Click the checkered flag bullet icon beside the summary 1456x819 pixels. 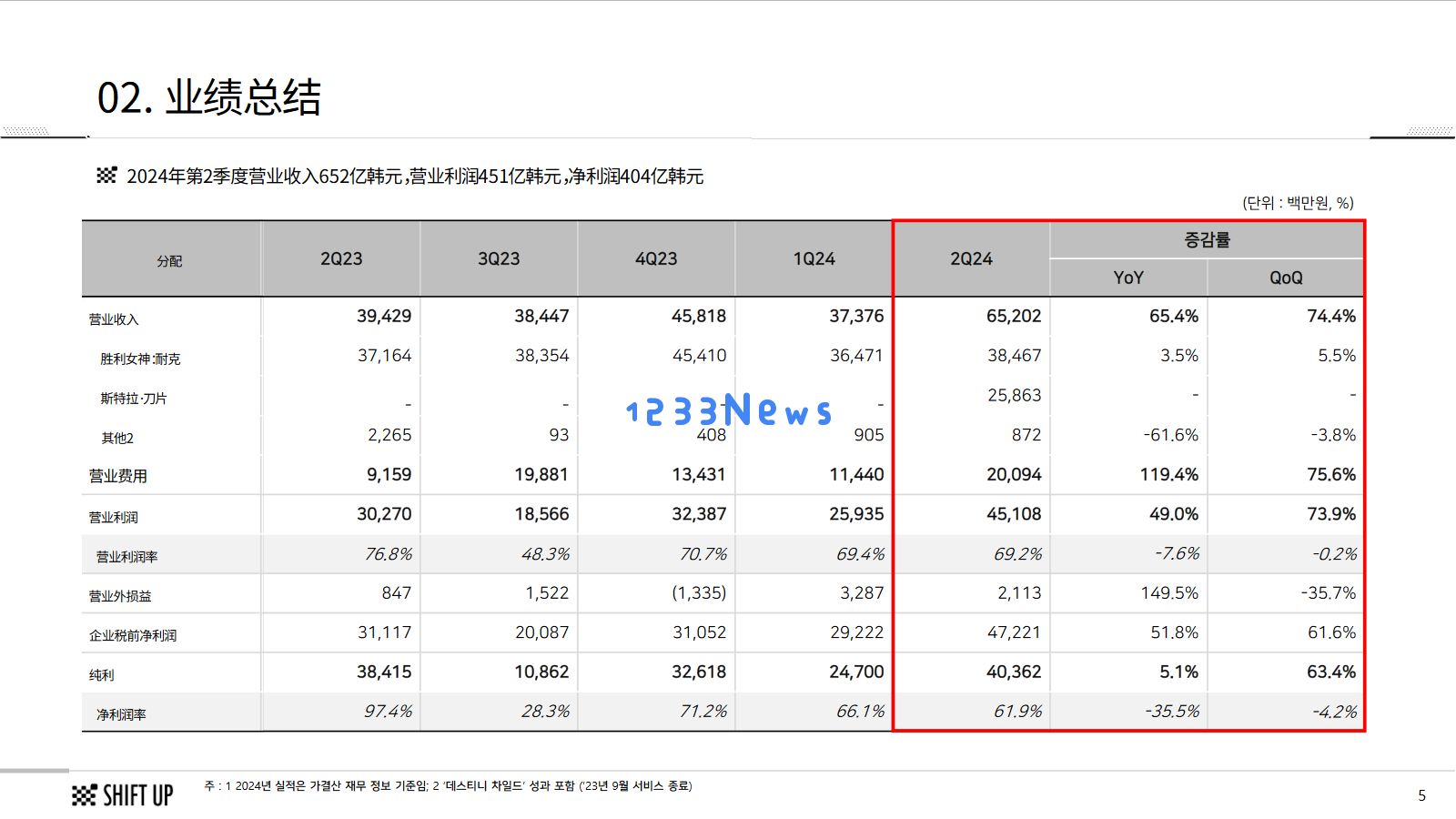click(106, 176)
